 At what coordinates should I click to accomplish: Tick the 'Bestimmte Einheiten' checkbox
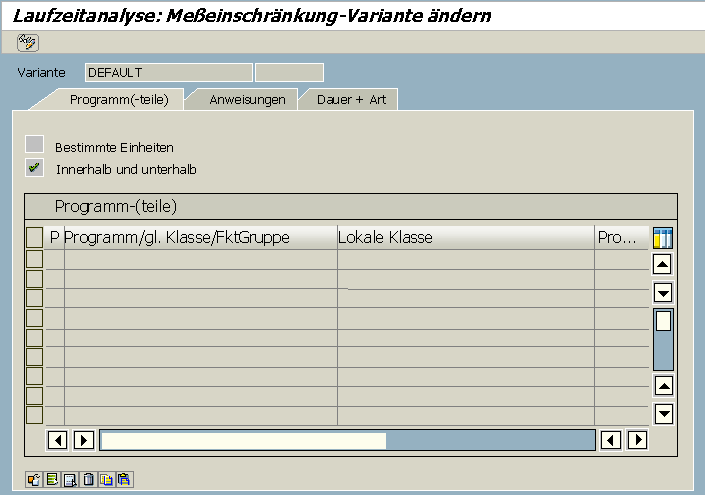coord(35,144)
